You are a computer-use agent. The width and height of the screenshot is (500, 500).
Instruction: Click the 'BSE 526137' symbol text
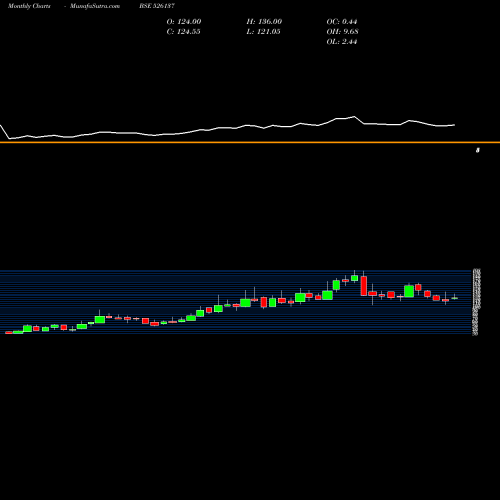(x=157, y=6)
